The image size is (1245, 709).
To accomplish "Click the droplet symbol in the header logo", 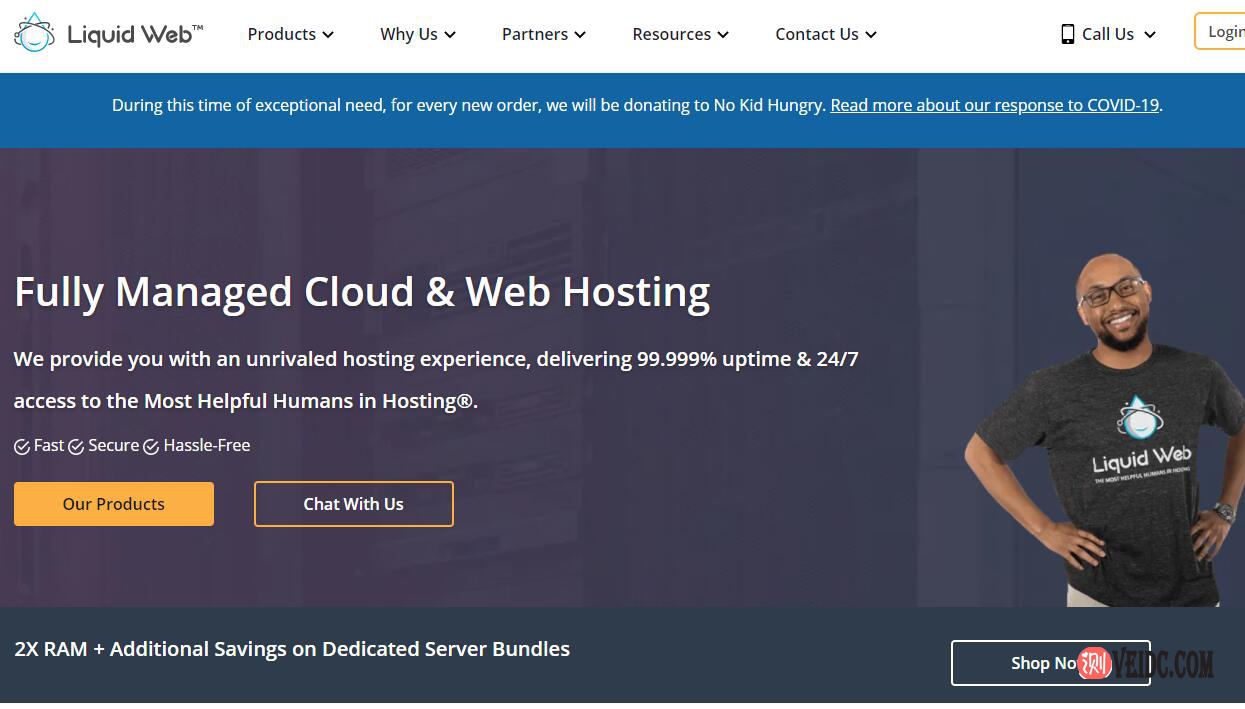I will pos(34,32).
